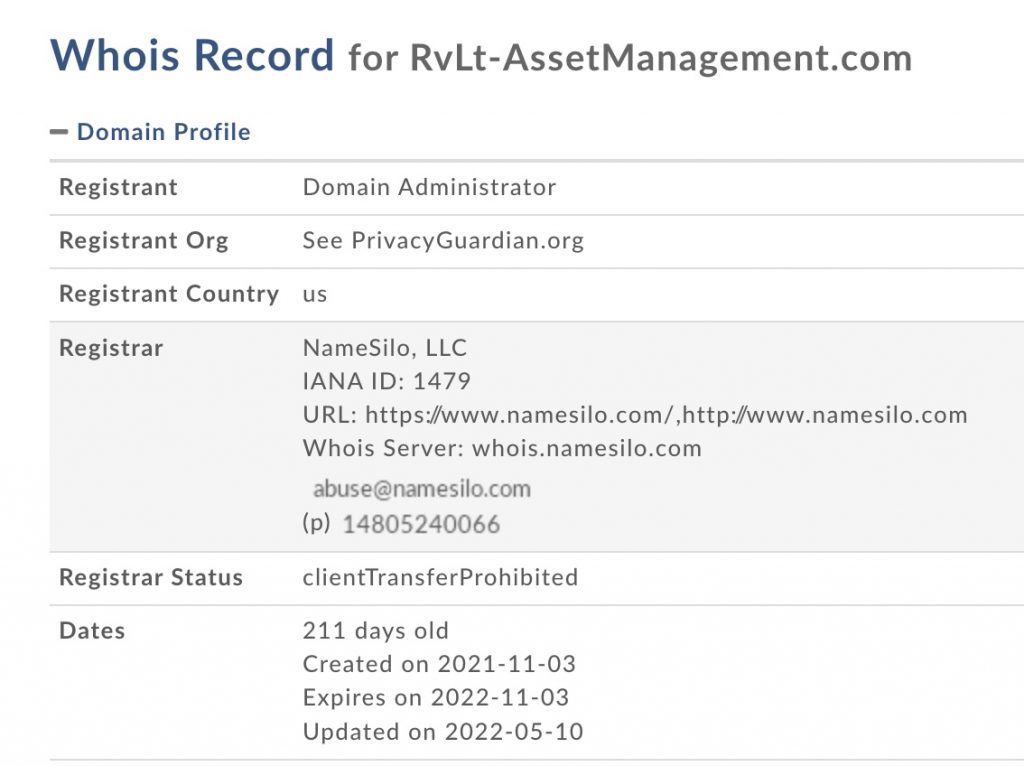1024x766 pixels.
Task: Click the Created on 2021-11-03 date
Action: pos(439,664)
